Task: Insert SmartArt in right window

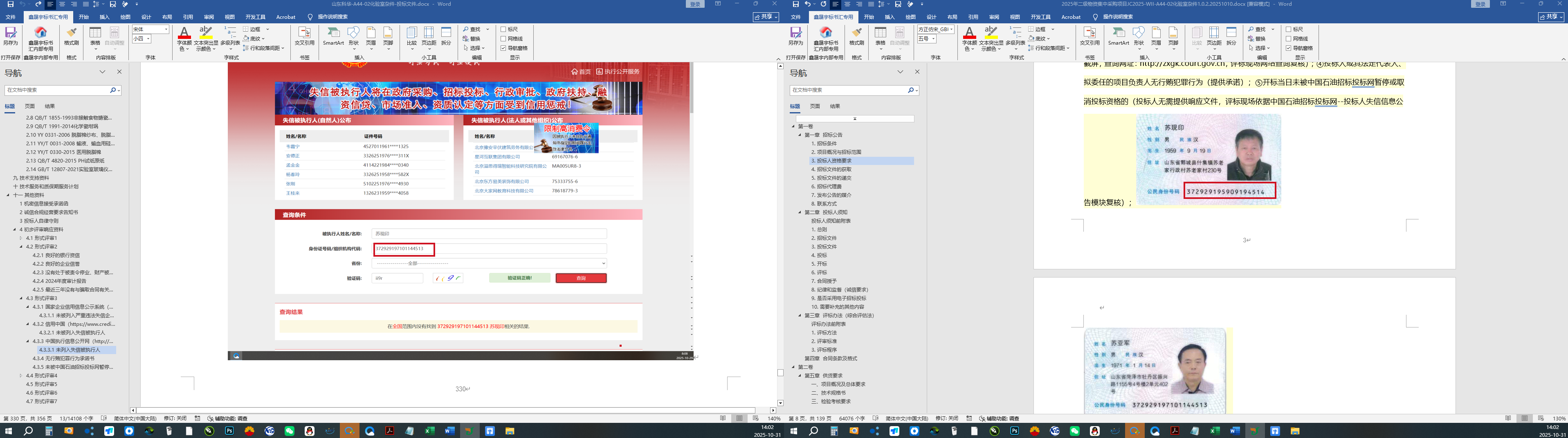Action: [1118, 36]
